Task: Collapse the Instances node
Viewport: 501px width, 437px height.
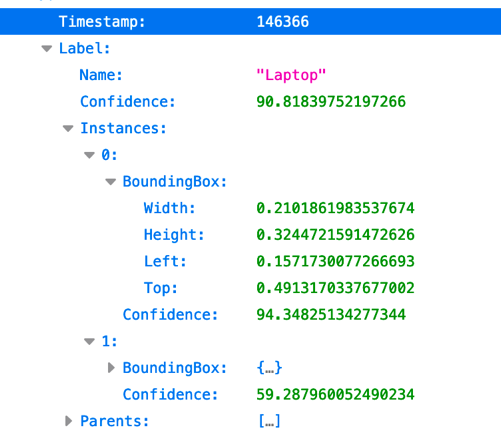Action: click(x=68, y=129)
